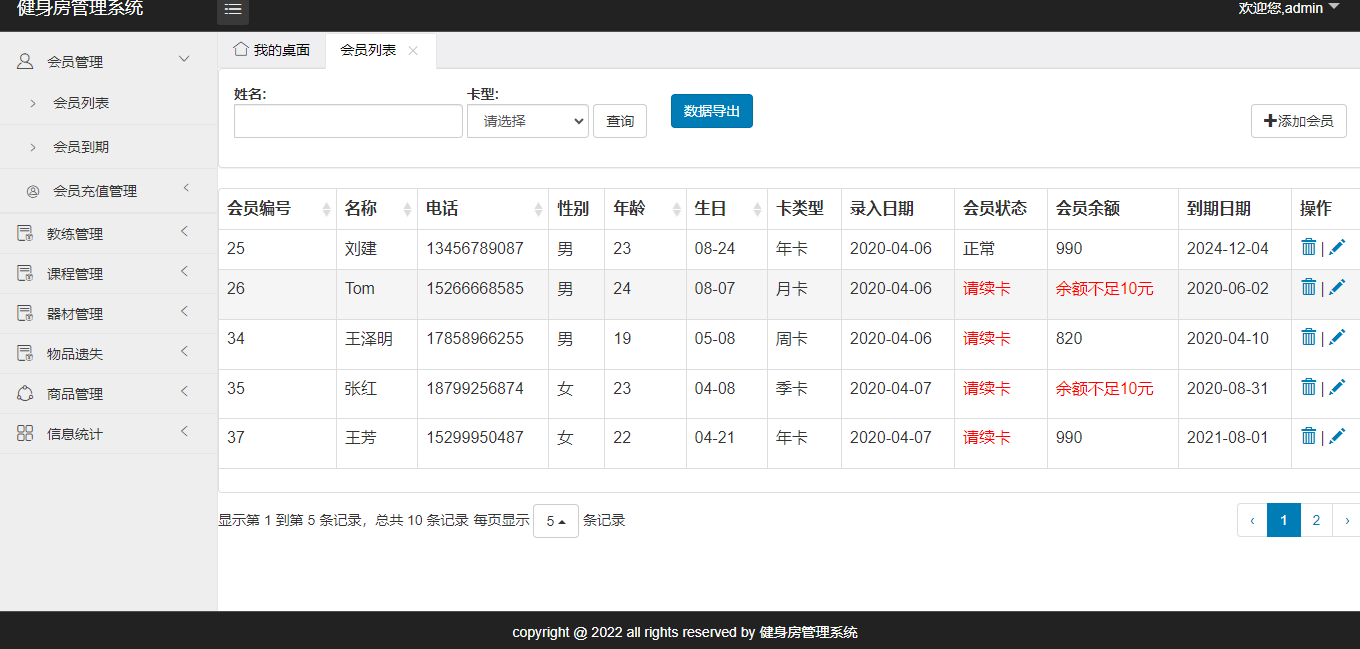Click the 会员管理 user icon
Image resolution: width=1360 pixels, height=649 pixels.
click(x=26, y=61)
